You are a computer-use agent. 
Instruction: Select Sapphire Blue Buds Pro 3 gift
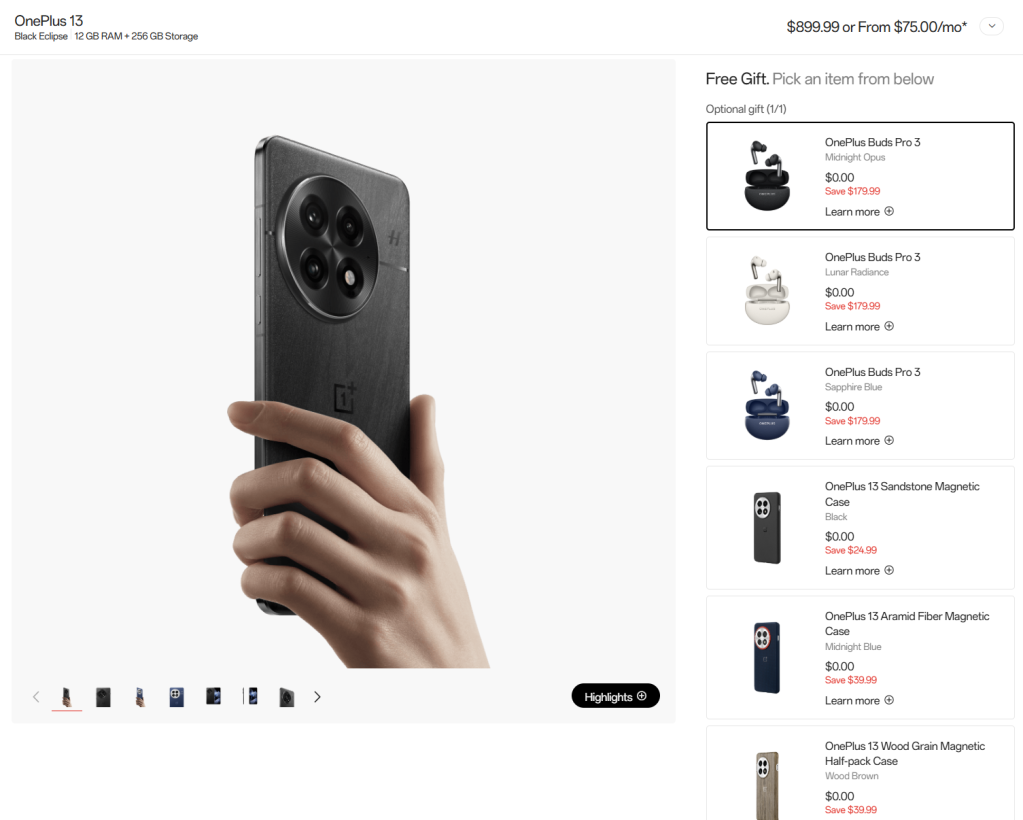pos(860,406)
